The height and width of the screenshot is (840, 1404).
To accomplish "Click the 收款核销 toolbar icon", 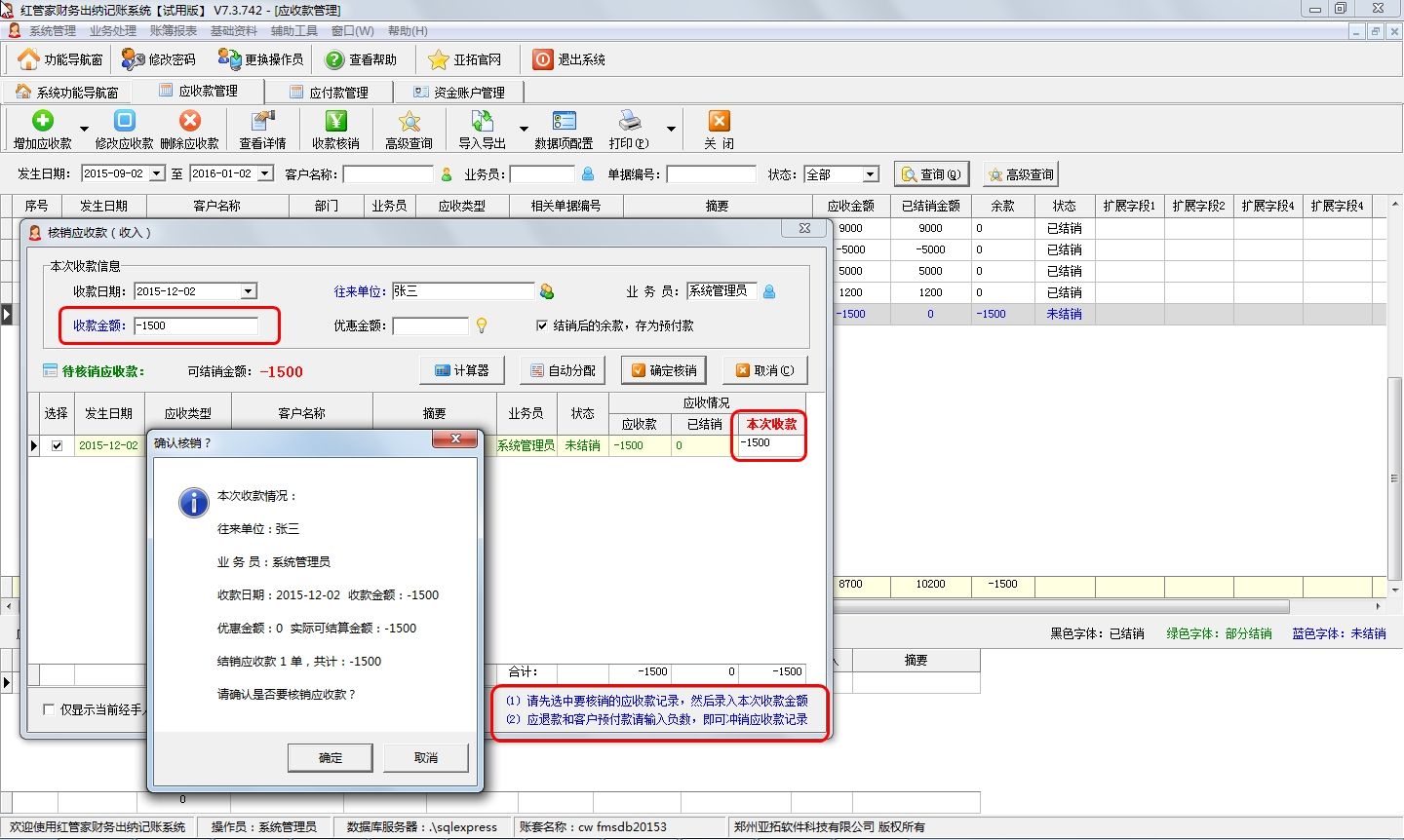I will (x=335, y=121).
